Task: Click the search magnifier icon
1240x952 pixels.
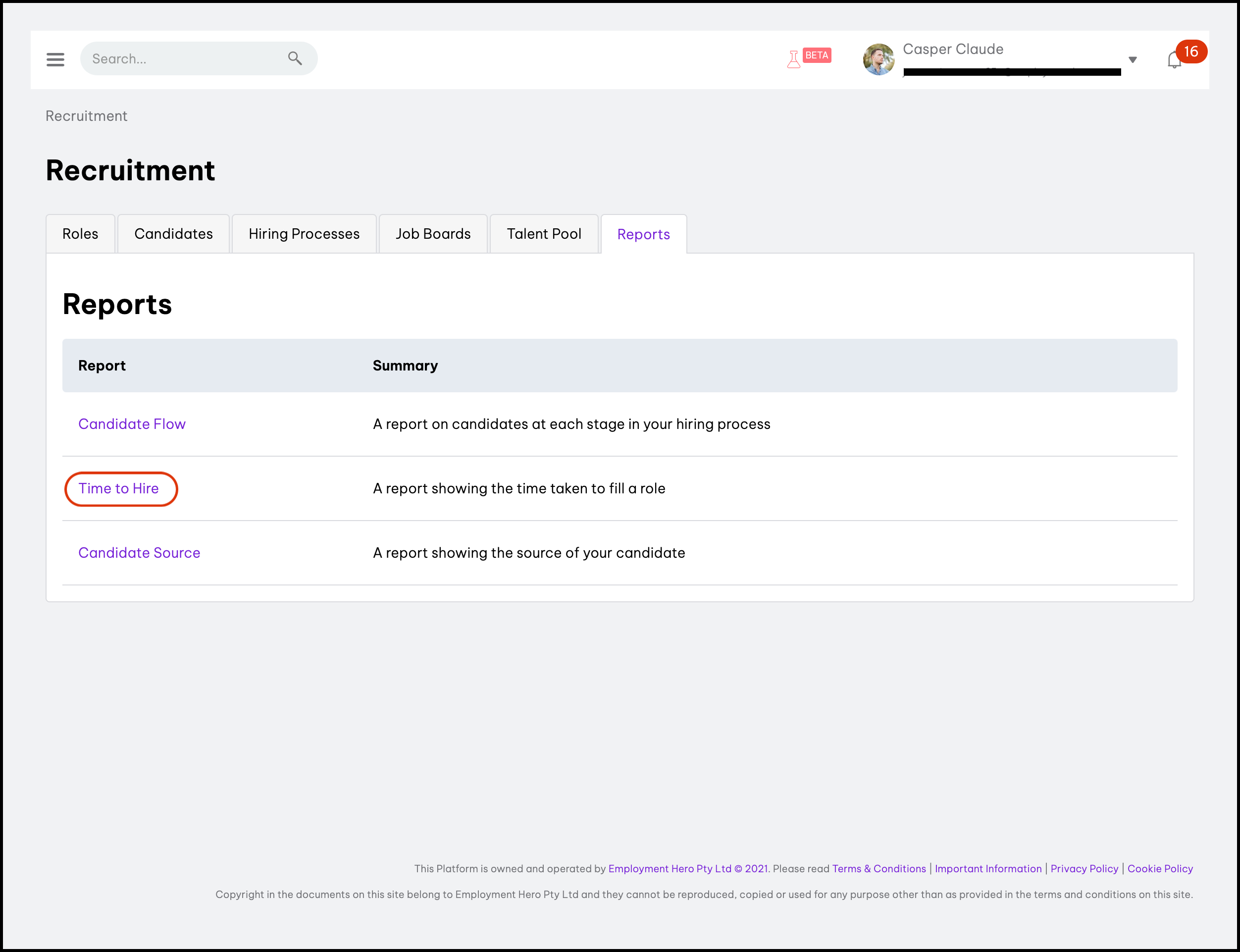Action: (x=295, y=58)
